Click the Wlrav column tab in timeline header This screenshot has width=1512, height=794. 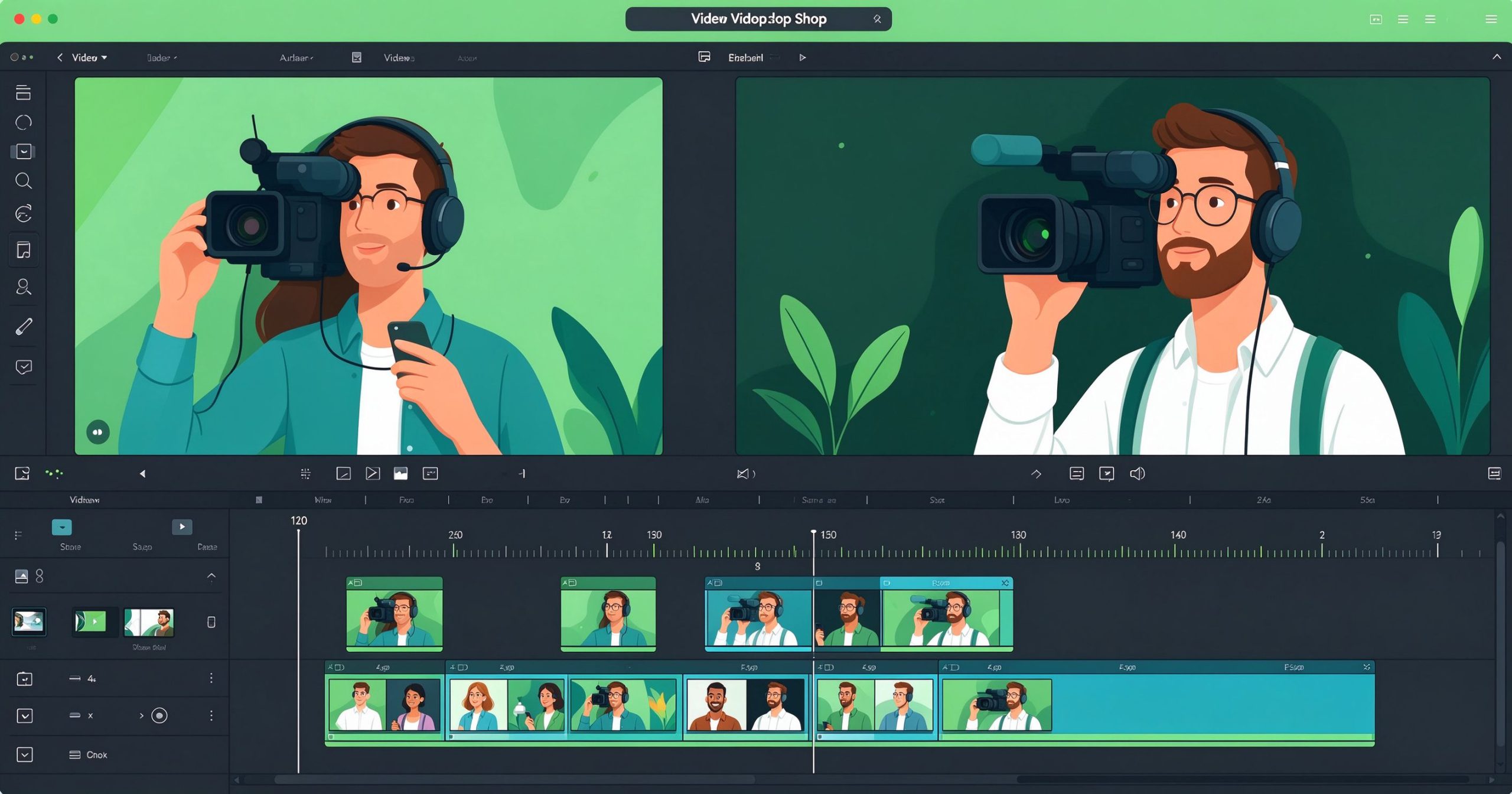click(323, 500)
